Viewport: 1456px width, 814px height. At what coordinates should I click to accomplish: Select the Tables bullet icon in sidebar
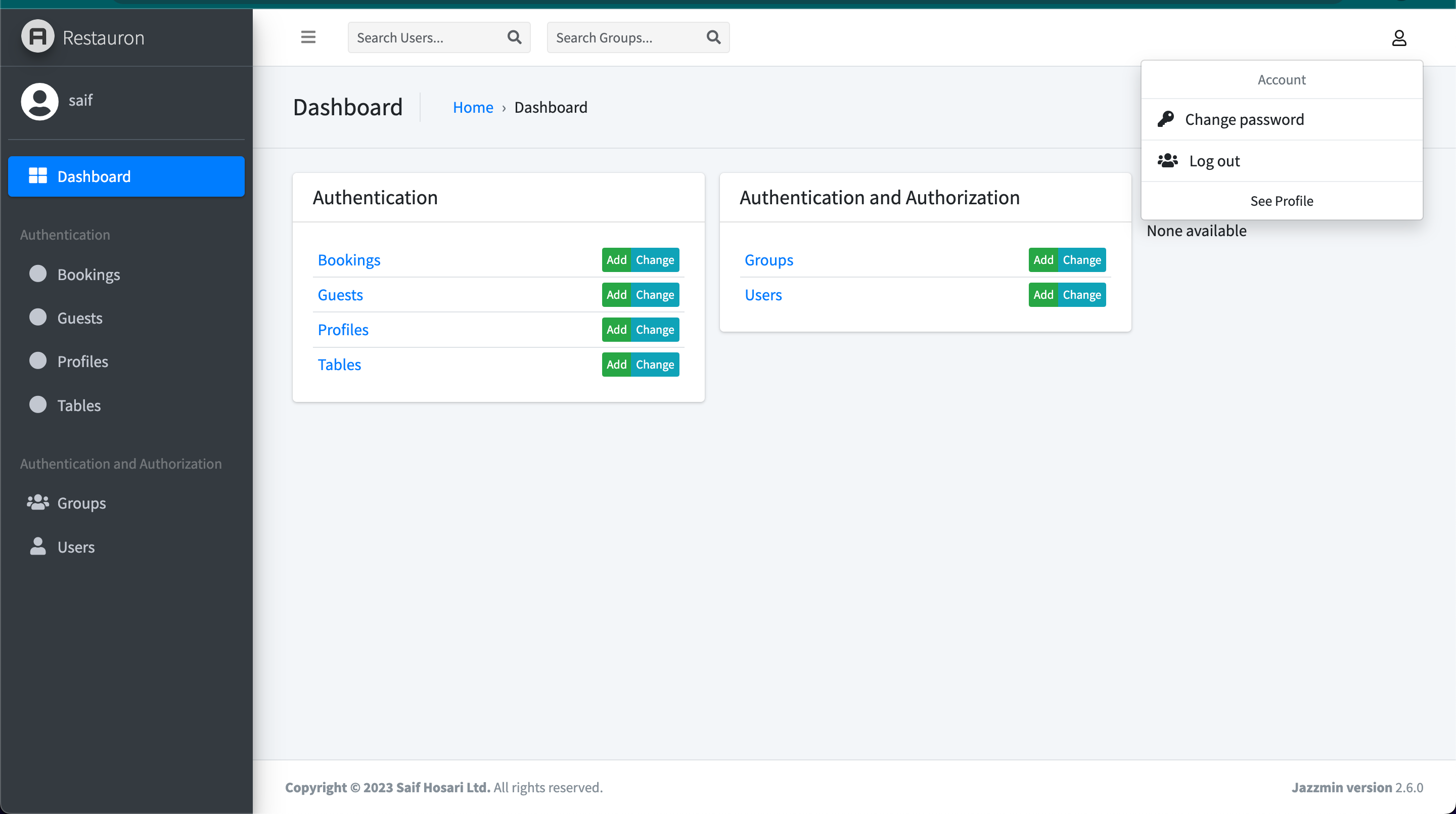tap(37, 404)
